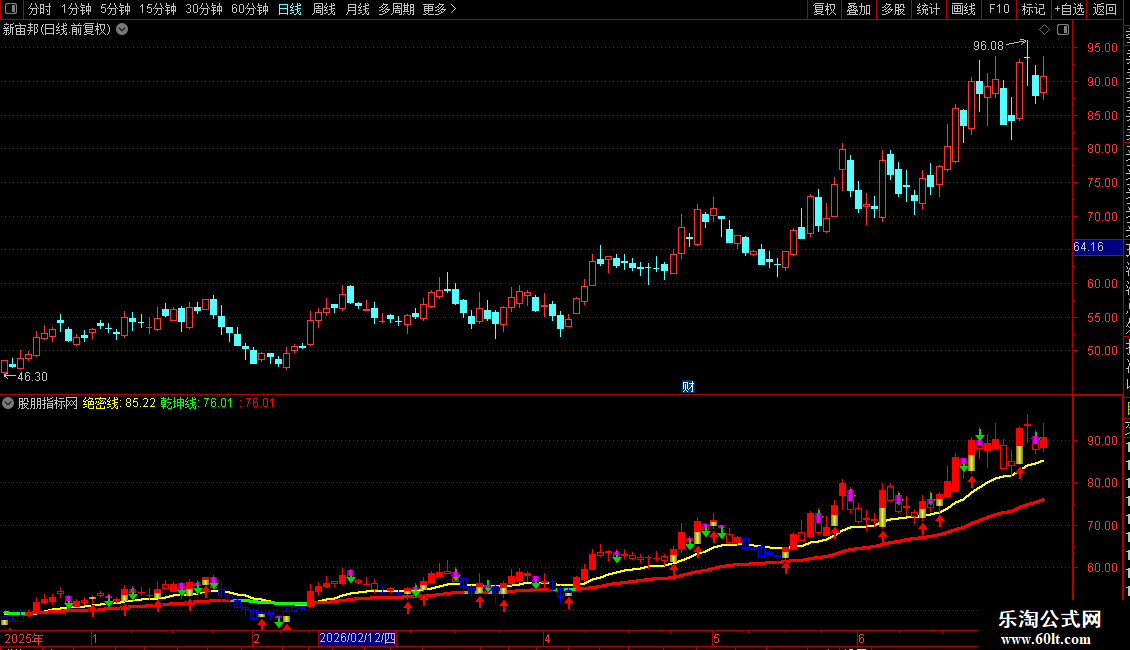Viewport: 1130px width, 650px height.
Task: Switch to 周线 weekly chart
Action: (324, 9)
